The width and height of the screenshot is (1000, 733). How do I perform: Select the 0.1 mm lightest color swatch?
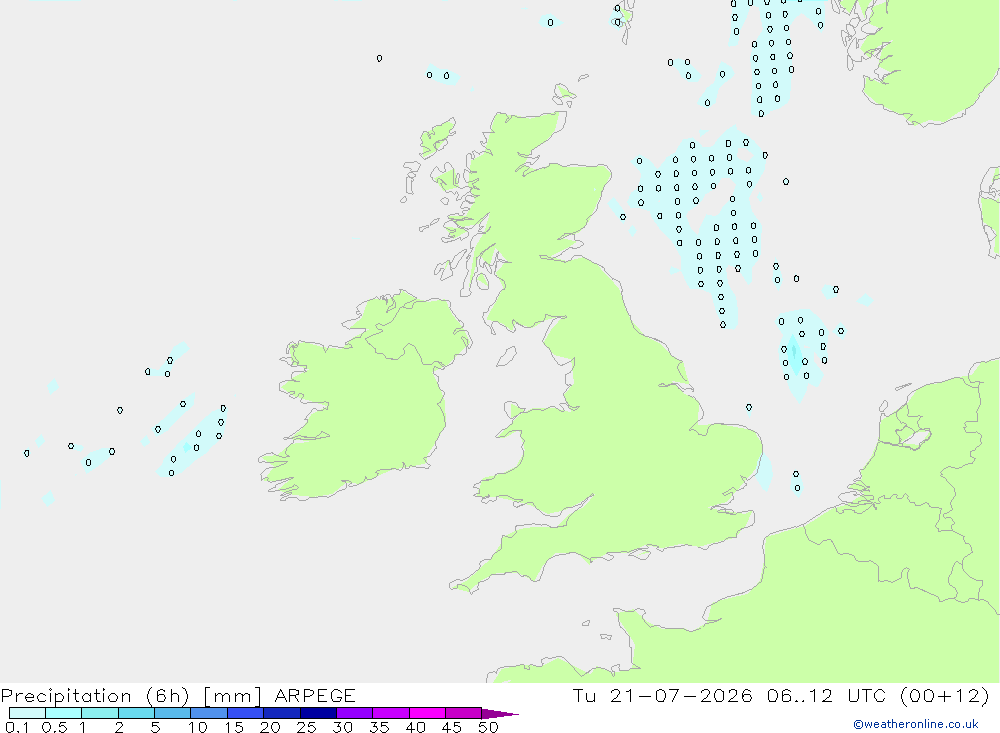tap(27, 713)
